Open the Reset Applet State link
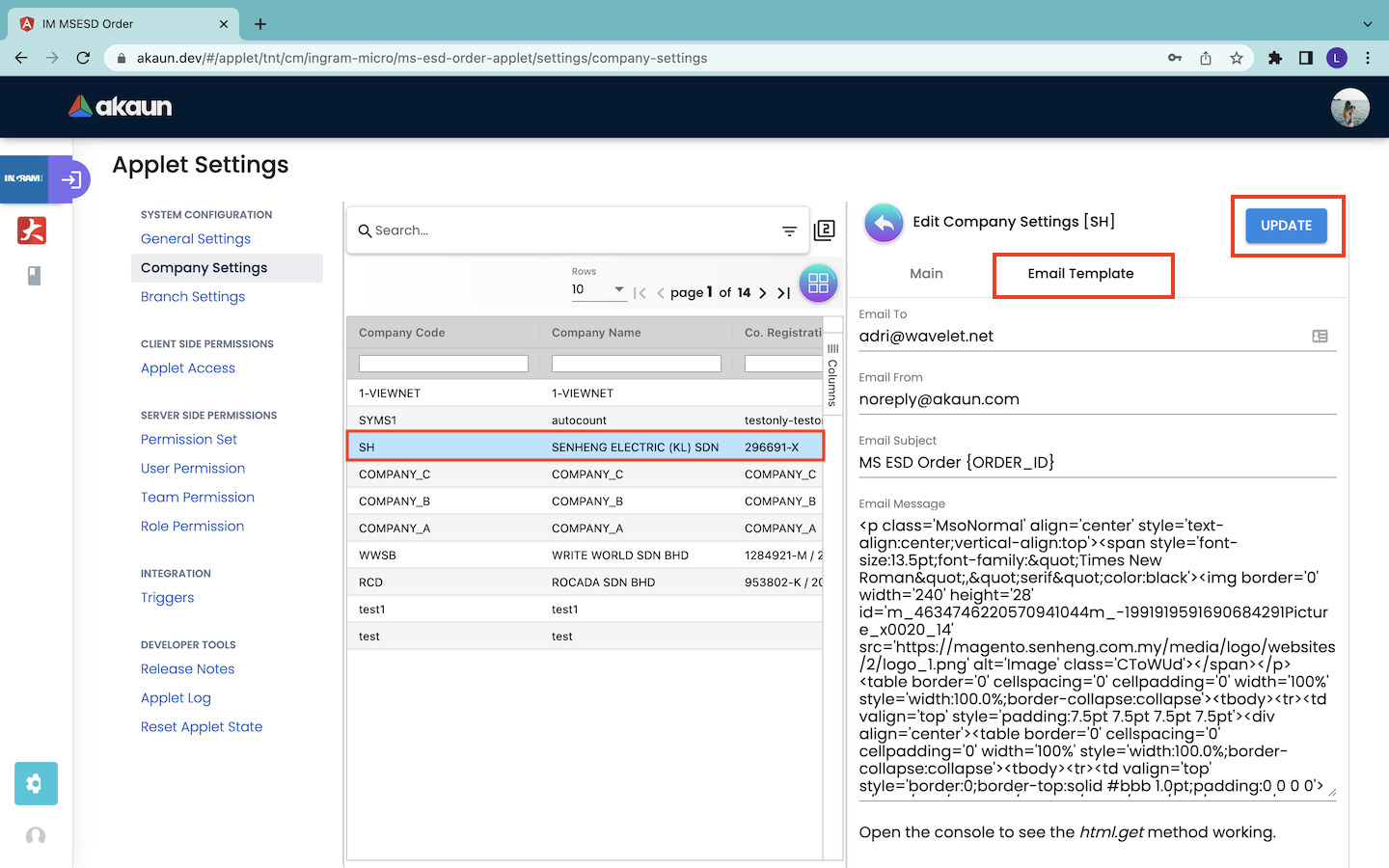Screen dimensions: 1389x868 202,727
